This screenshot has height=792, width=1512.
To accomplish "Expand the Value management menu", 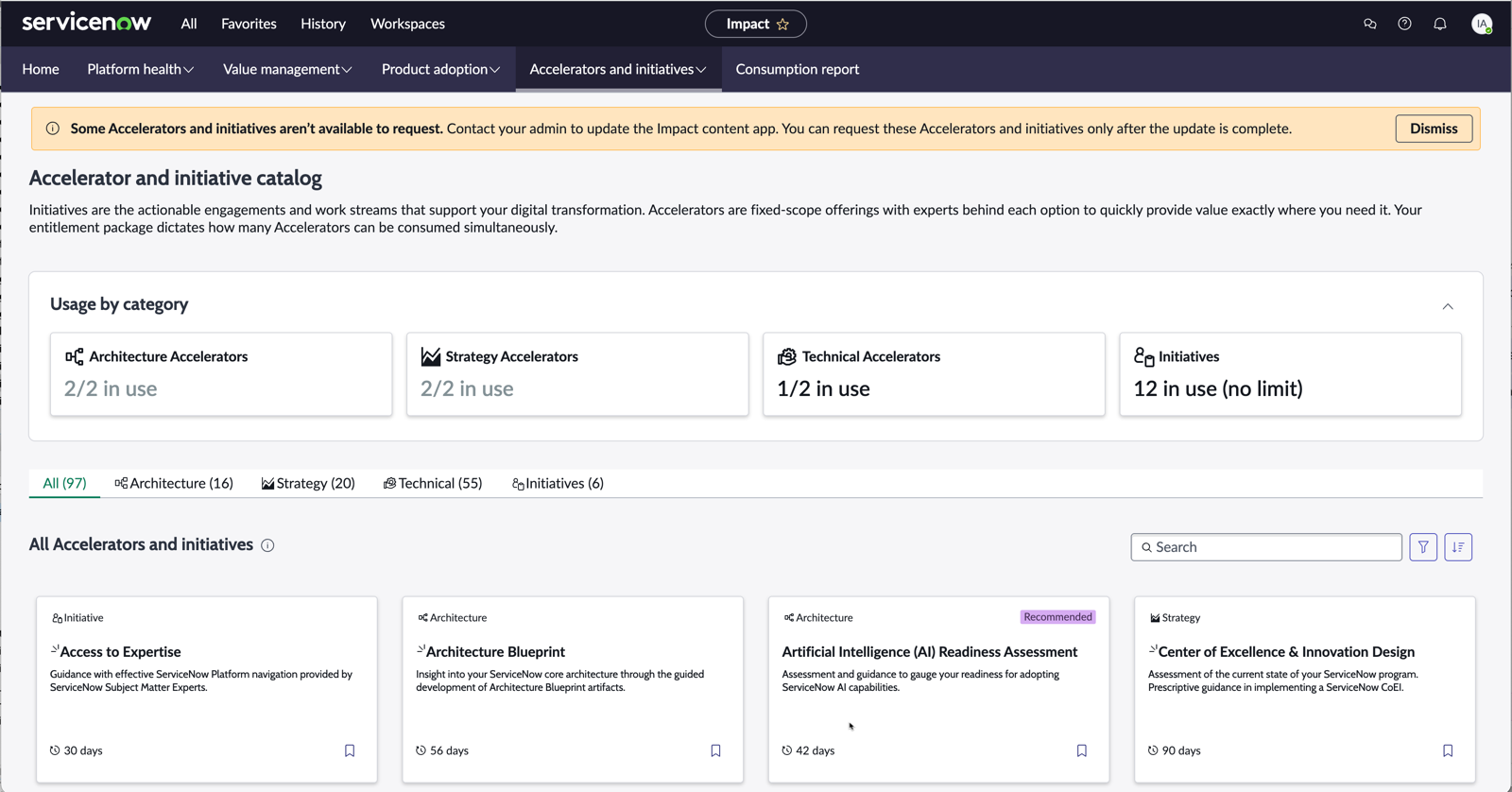I will click(x=287, y=69).
